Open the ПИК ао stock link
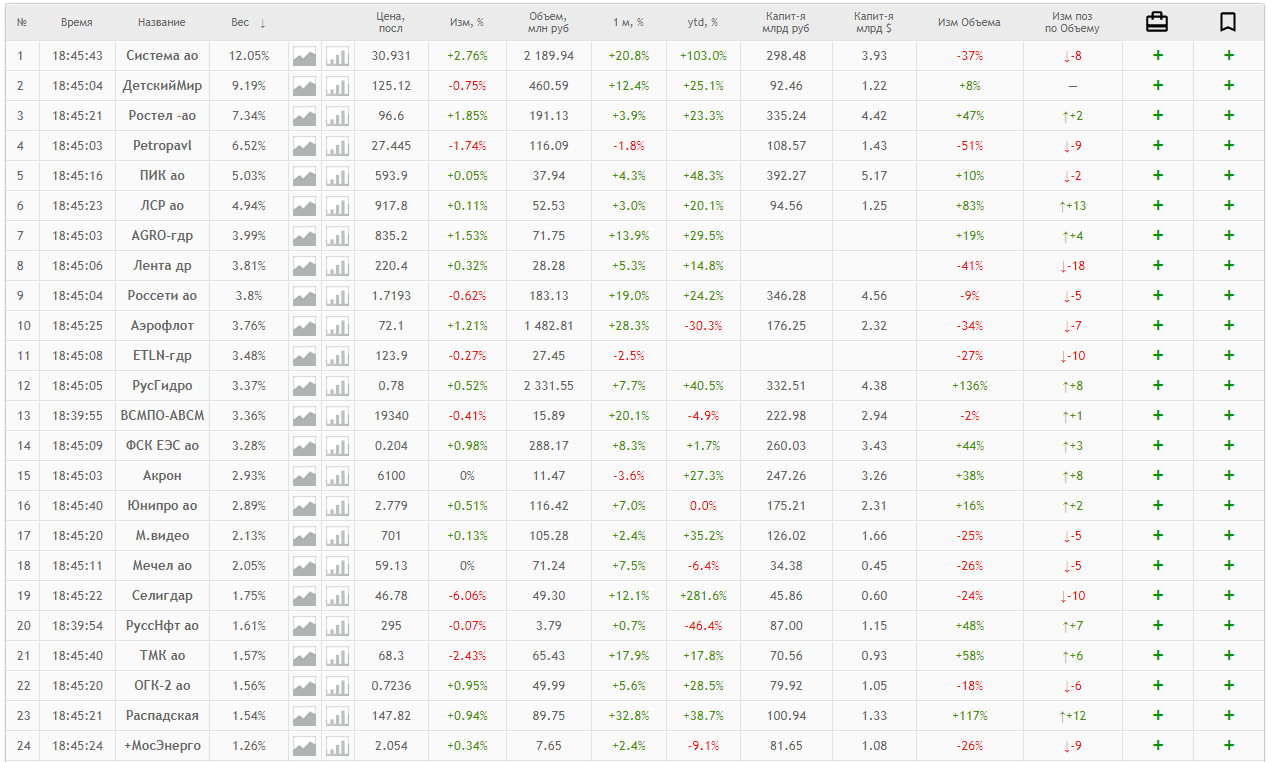Image resolution: width=1271 pixels, height=762 pixels. click(x=162, y=176)
